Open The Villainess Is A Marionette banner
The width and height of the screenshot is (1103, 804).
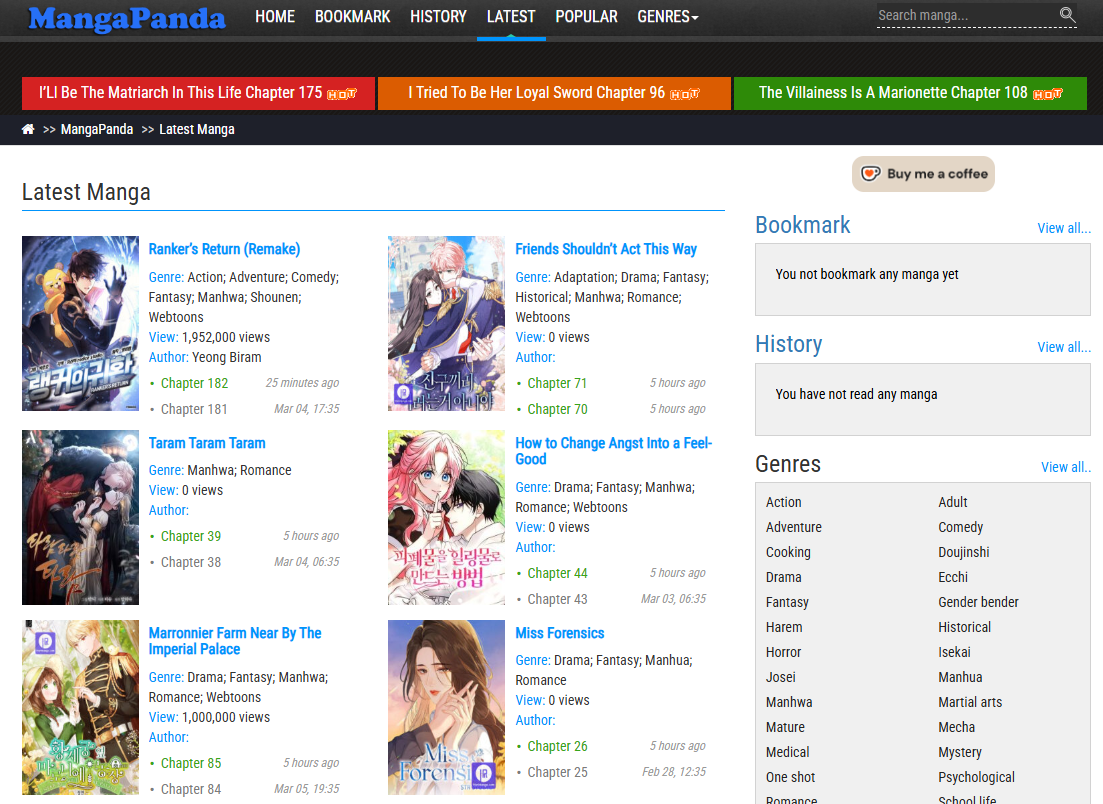tap(909, 93)
